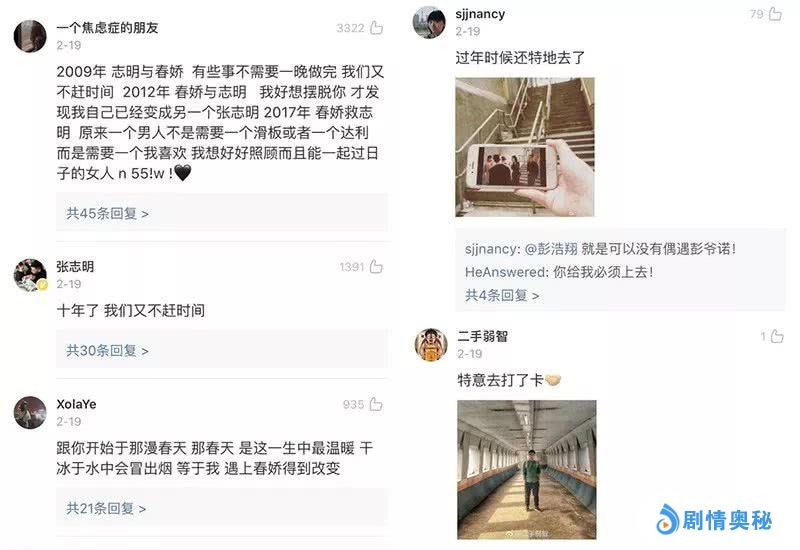Tap thumbs-up on sjjnancy's comment

point(776,13)
